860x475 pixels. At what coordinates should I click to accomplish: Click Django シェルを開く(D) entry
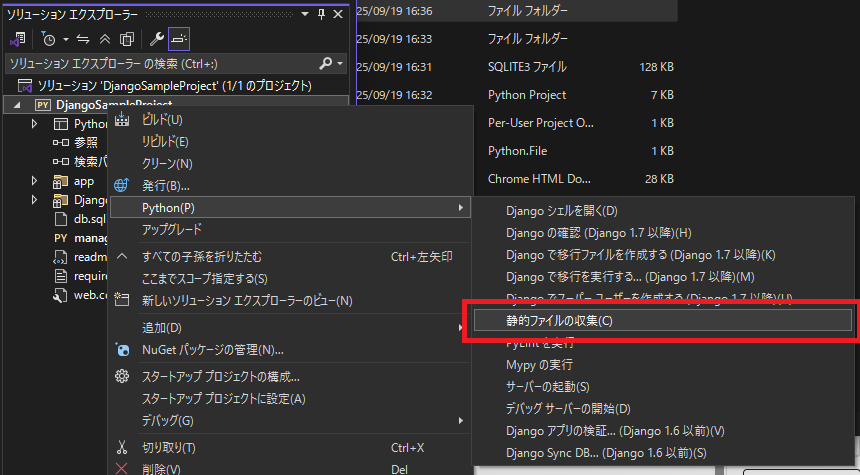coord(562,210)
